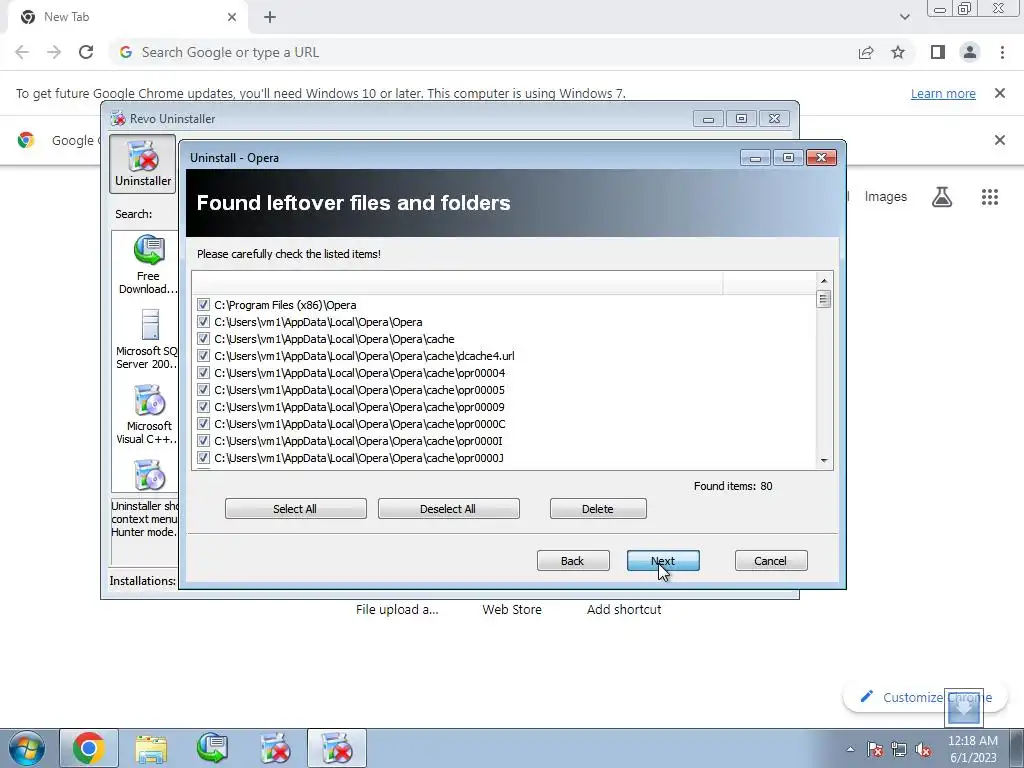Screen dimensions: 1024x768
Task: Uncheck the opr0000J cache item
Action: [x=203, y=458]
